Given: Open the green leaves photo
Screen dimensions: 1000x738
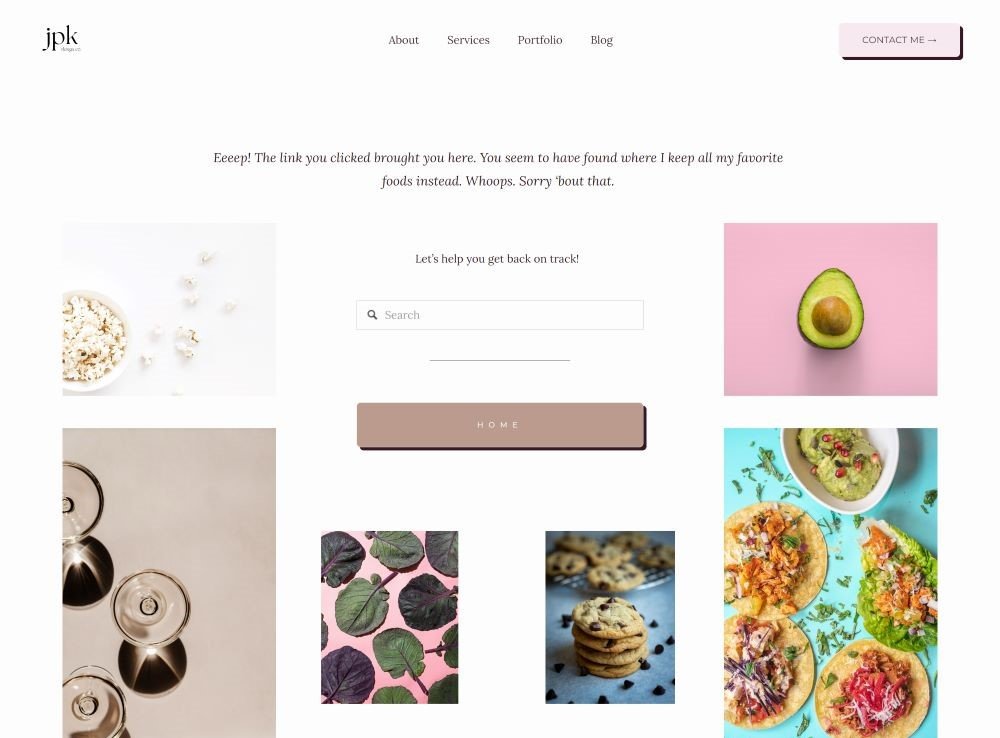Looking at the screenshot, I should (390, 617).
